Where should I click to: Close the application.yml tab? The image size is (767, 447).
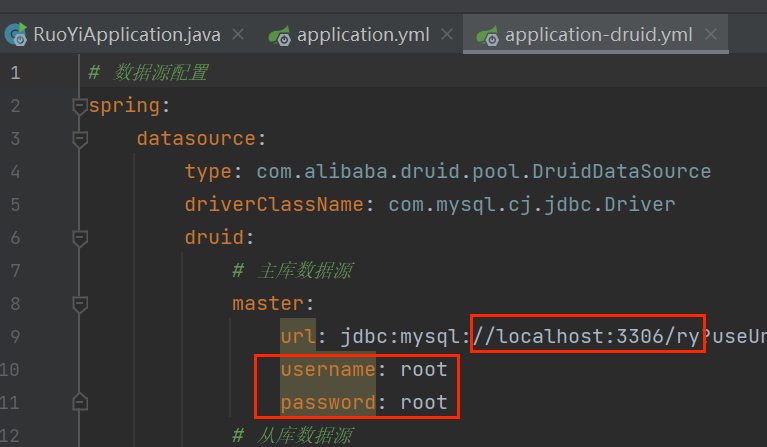tap(447, 34)
